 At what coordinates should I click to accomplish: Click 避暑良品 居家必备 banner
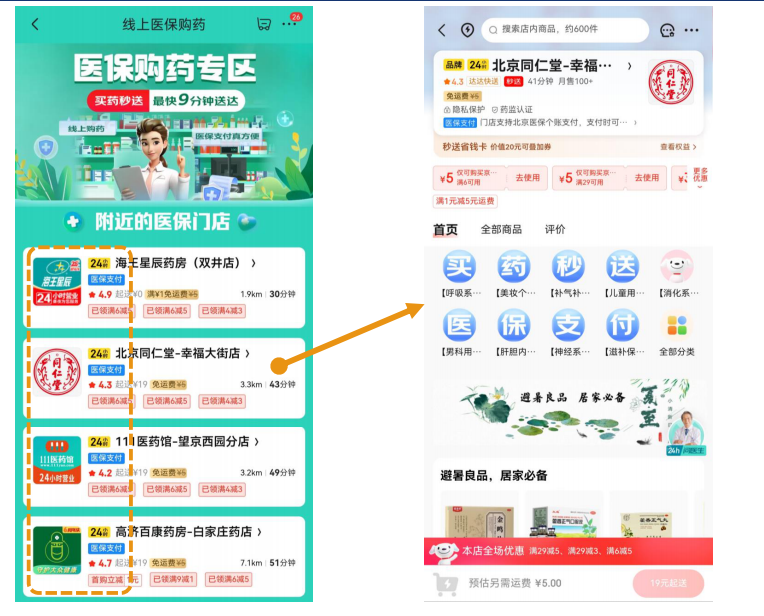tap(568, 413)
